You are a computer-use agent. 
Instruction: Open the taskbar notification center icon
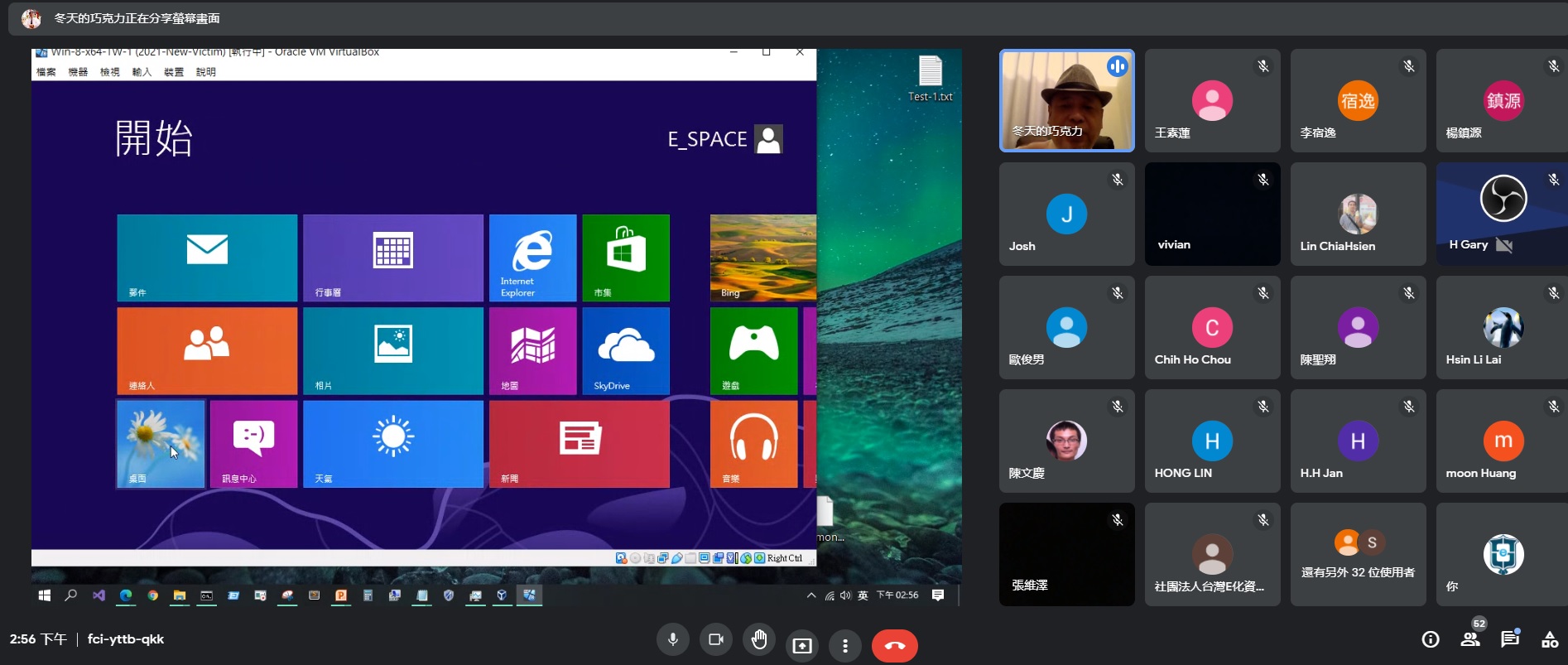click(938, 595)
